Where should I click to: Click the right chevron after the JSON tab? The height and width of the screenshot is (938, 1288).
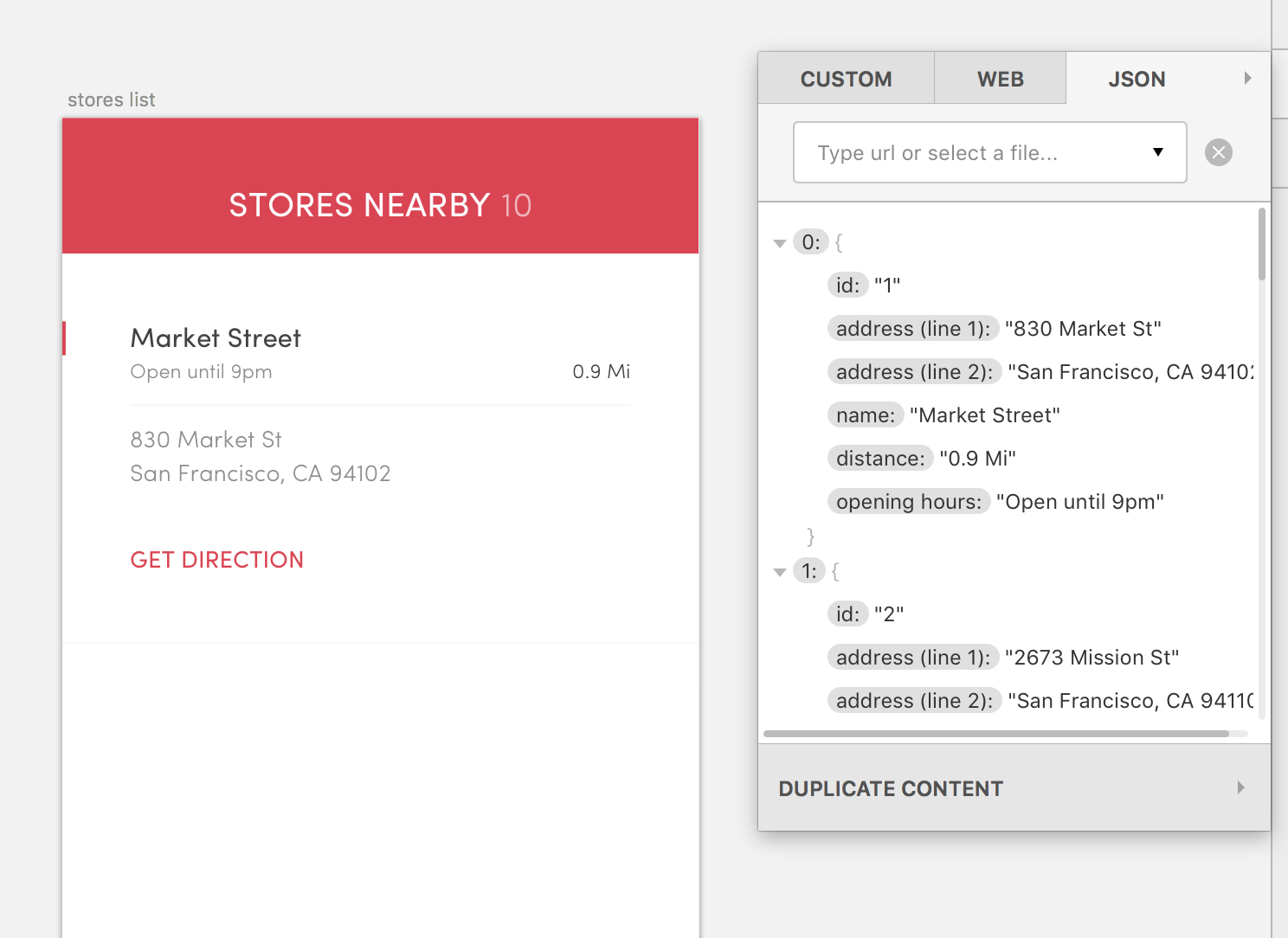point(1247,77)
